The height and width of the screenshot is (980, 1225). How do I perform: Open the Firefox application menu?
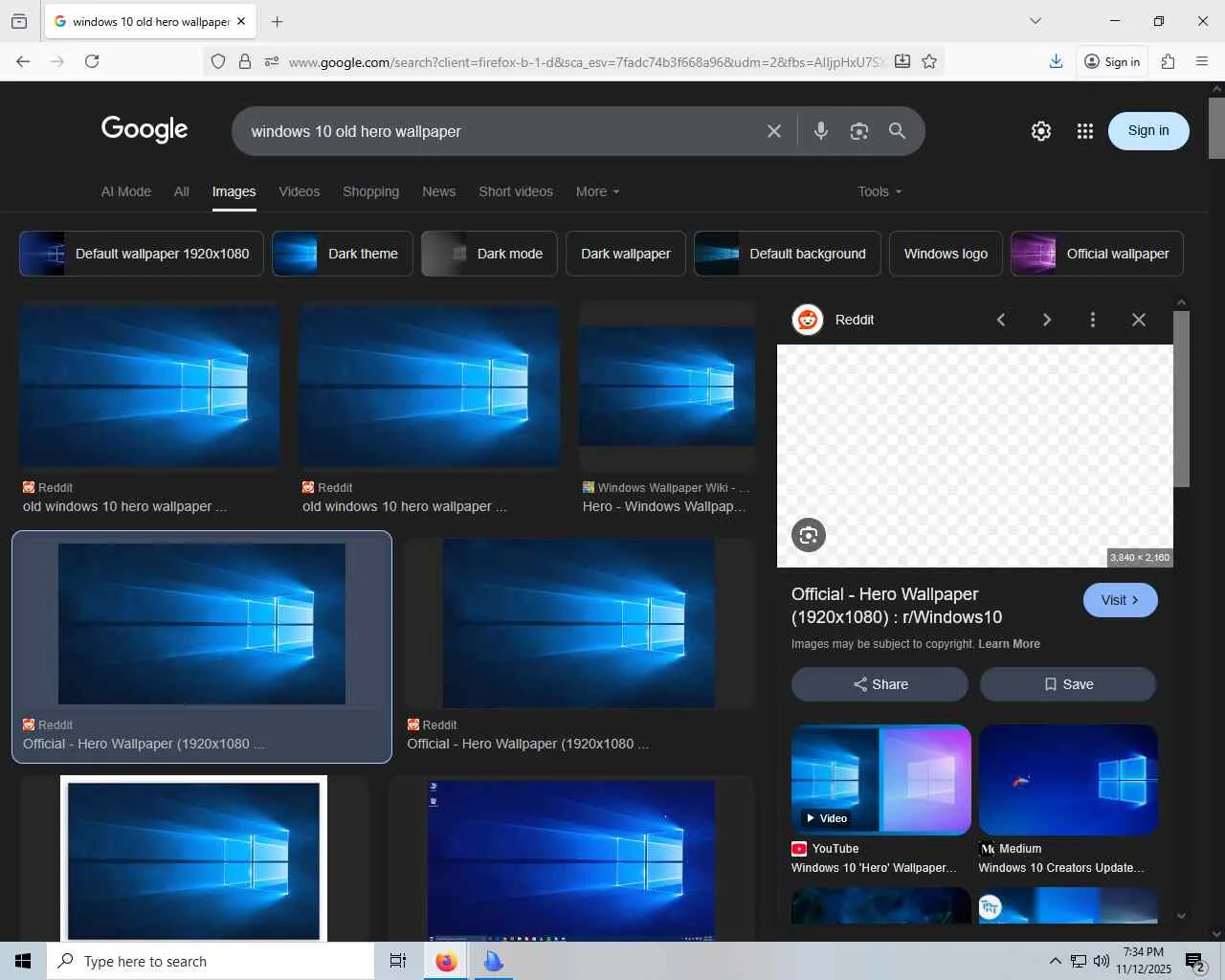[1202, 61]
